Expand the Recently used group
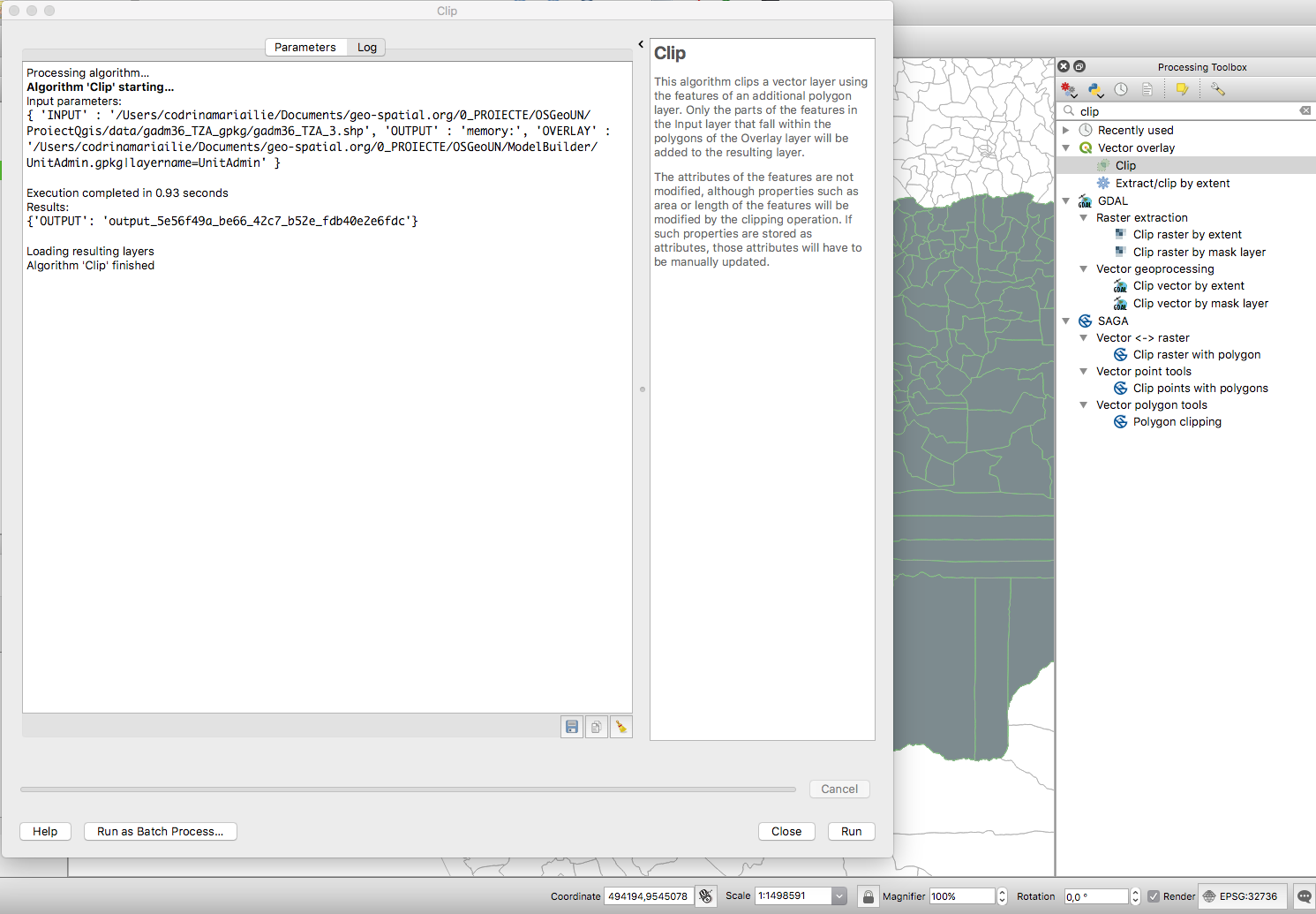 click(1066, 131)
